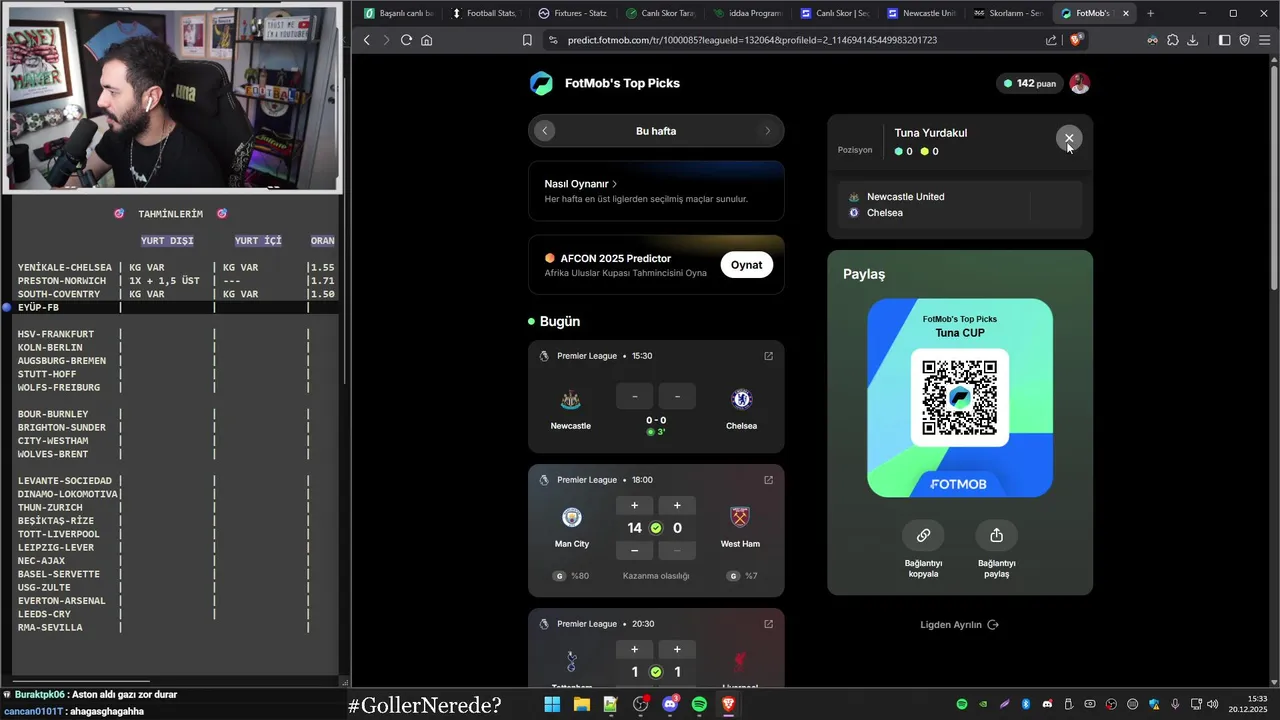Click Bağlantıyı paylaş share icon
The height and width of the screenshot is (720, 1280).
pos(996,535)
